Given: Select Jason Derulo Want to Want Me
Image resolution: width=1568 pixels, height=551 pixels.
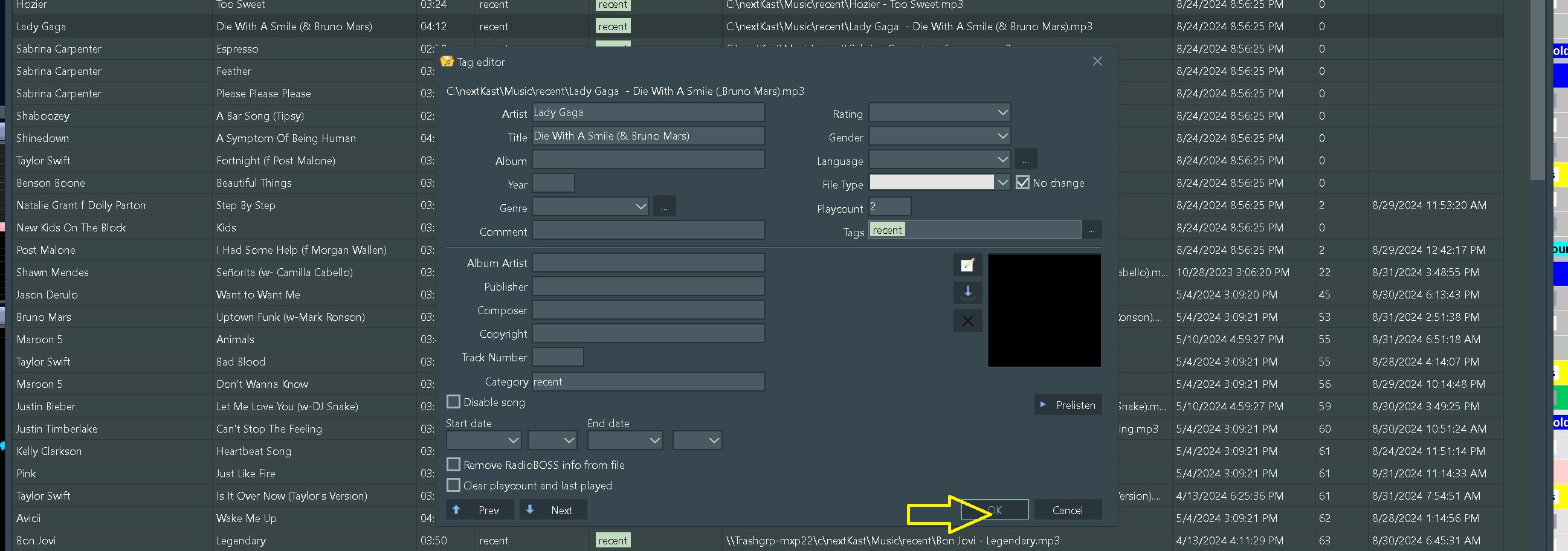Looking at the screenshot, I should coord(224,295).
